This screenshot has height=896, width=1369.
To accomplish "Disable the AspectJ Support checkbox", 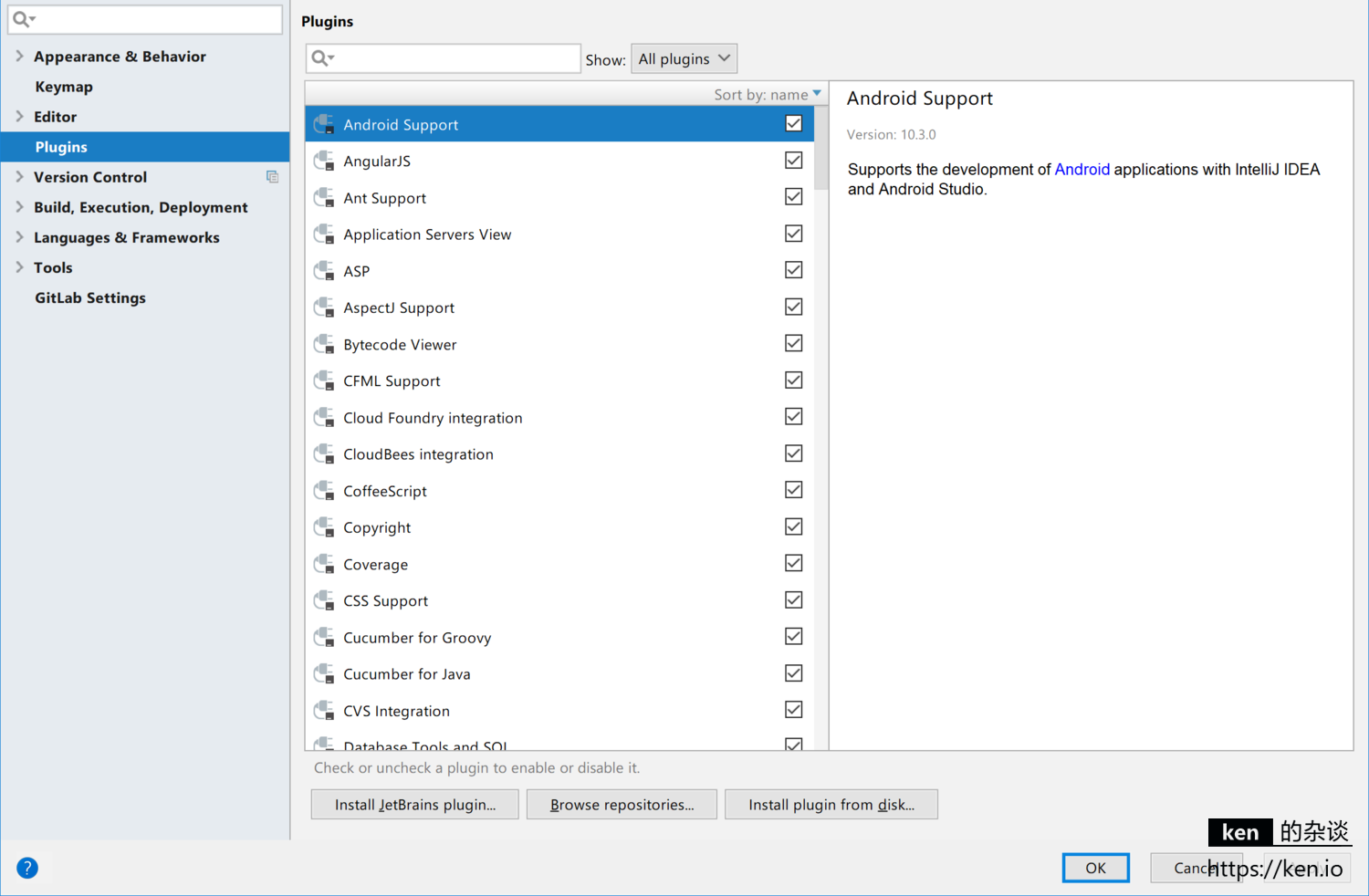I will (x=794, y=306).
